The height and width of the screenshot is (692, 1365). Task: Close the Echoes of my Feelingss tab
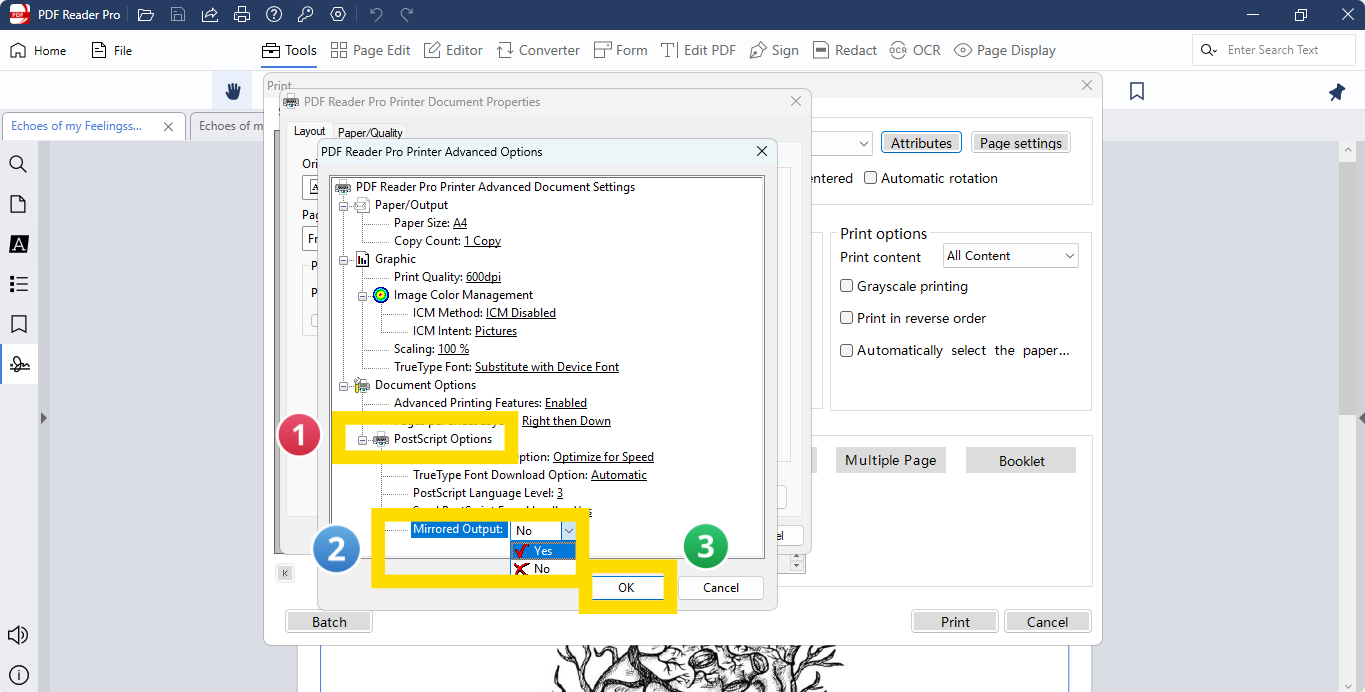(x=169, y=127)
